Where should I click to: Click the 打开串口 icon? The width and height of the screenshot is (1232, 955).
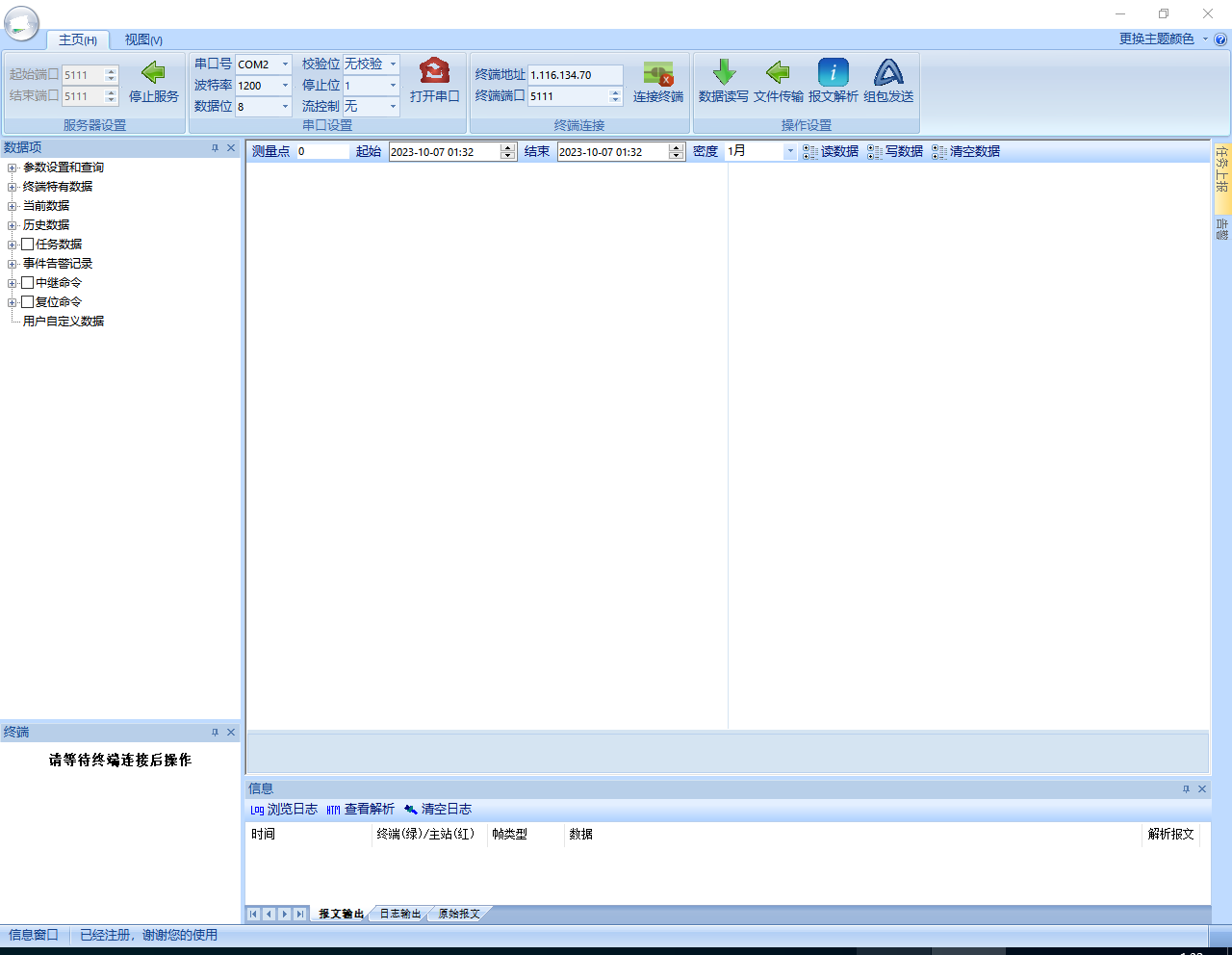[x=434, y=71]
